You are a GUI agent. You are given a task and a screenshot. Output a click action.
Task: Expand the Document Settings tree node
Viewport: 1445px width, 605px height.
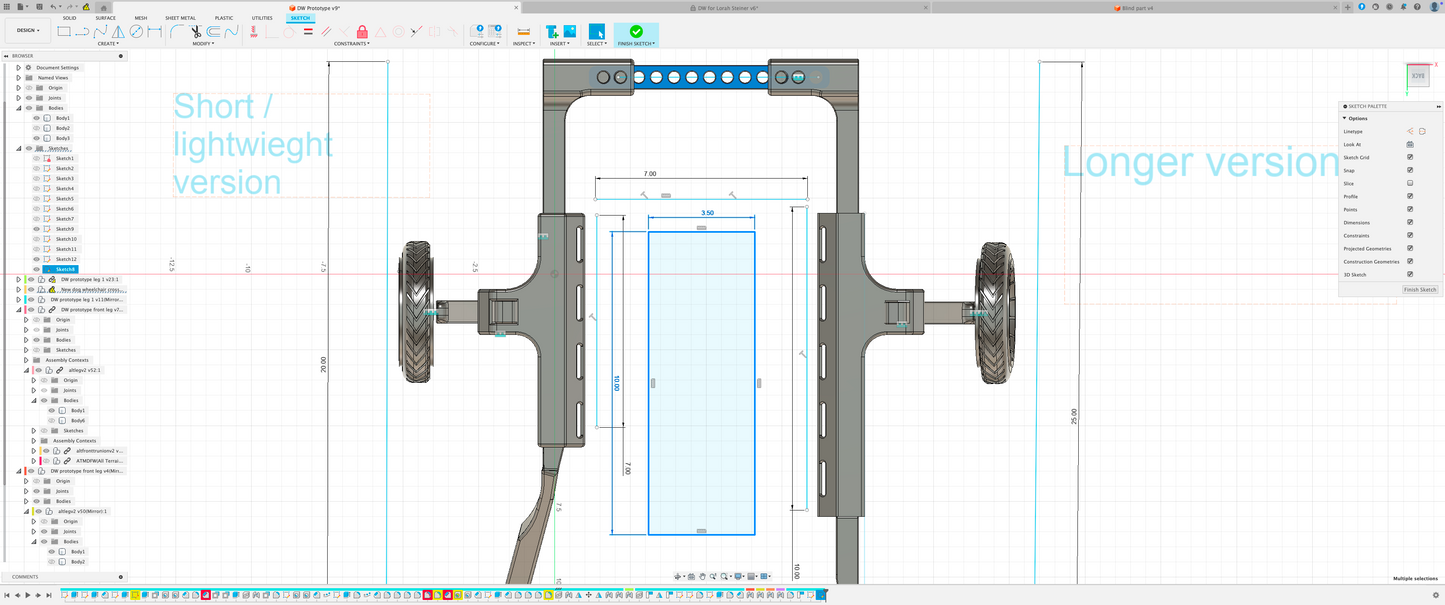click(x=18, y=68)
